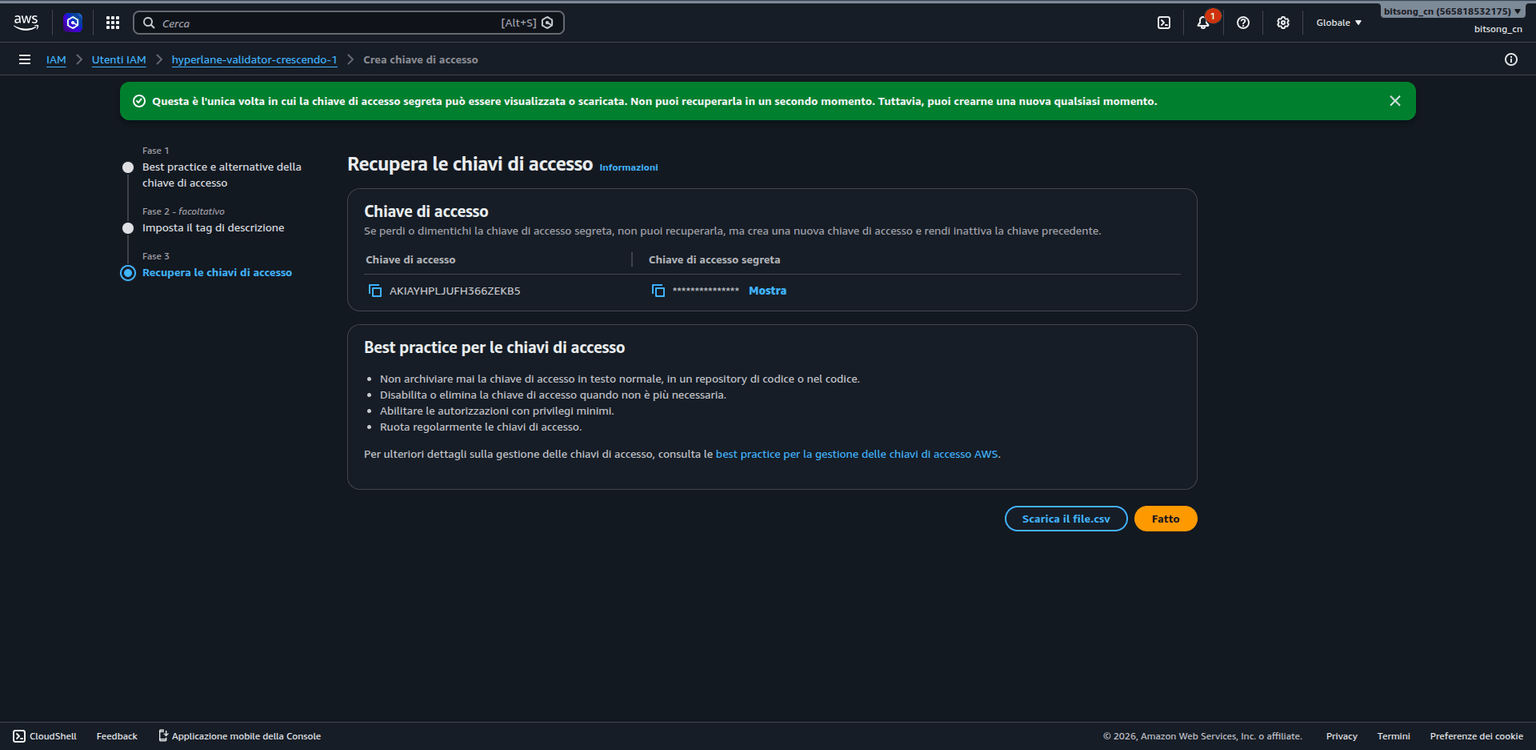Click the Chiave di accesso segreta header

pos(714,260)
